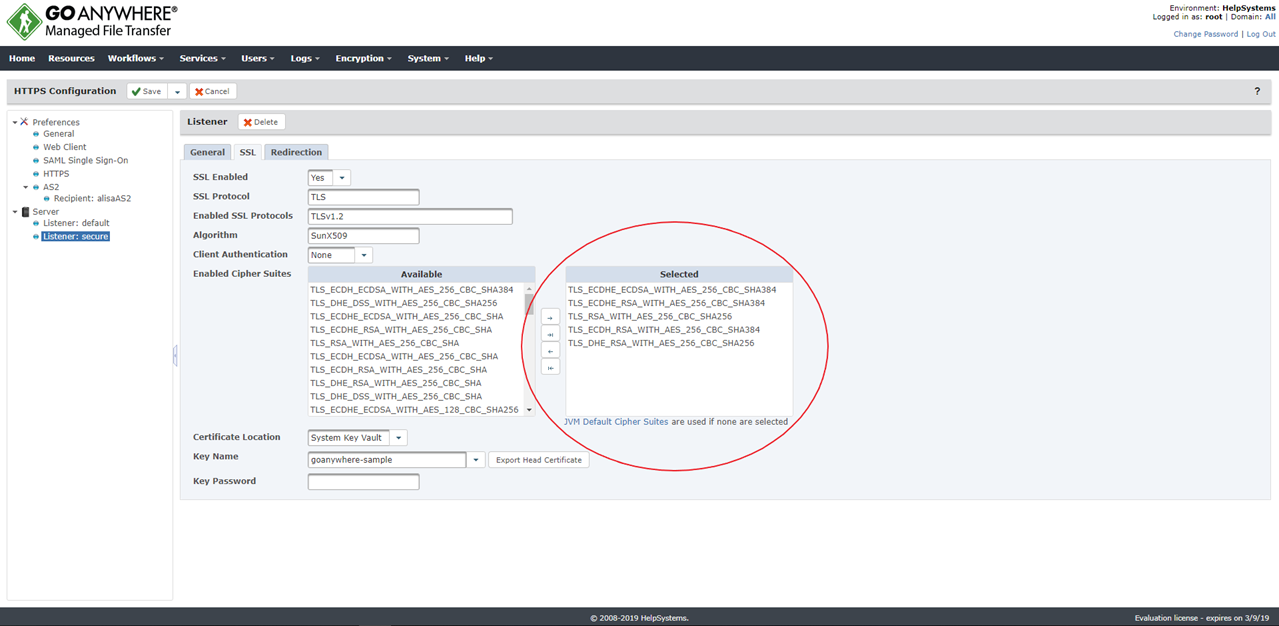
Task: Open the JVM Default Cipher Suites link
Action: pyautogui.click(x=616, y=422)
